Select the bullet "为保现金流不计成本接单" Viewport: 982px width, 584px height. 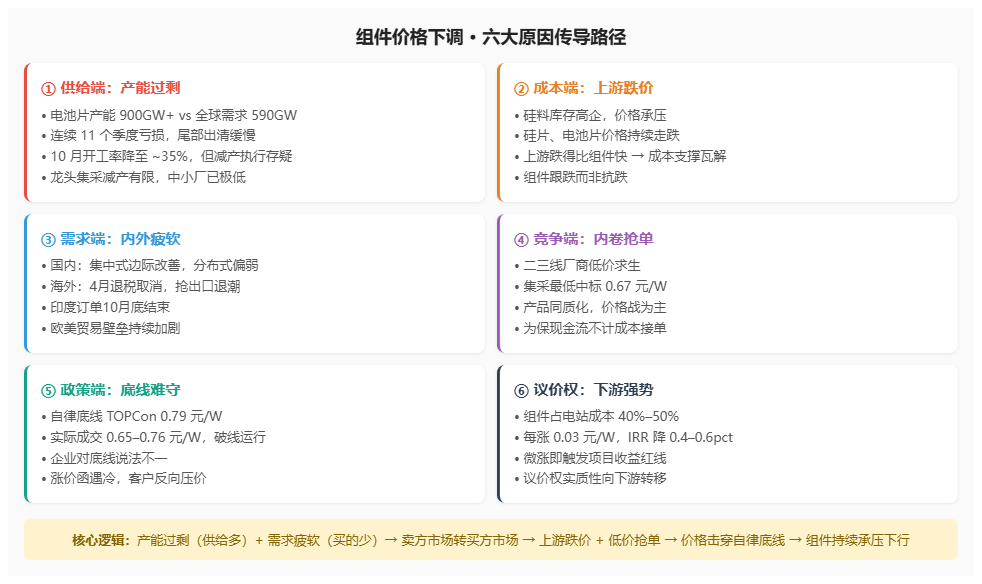tap(590, 328)
